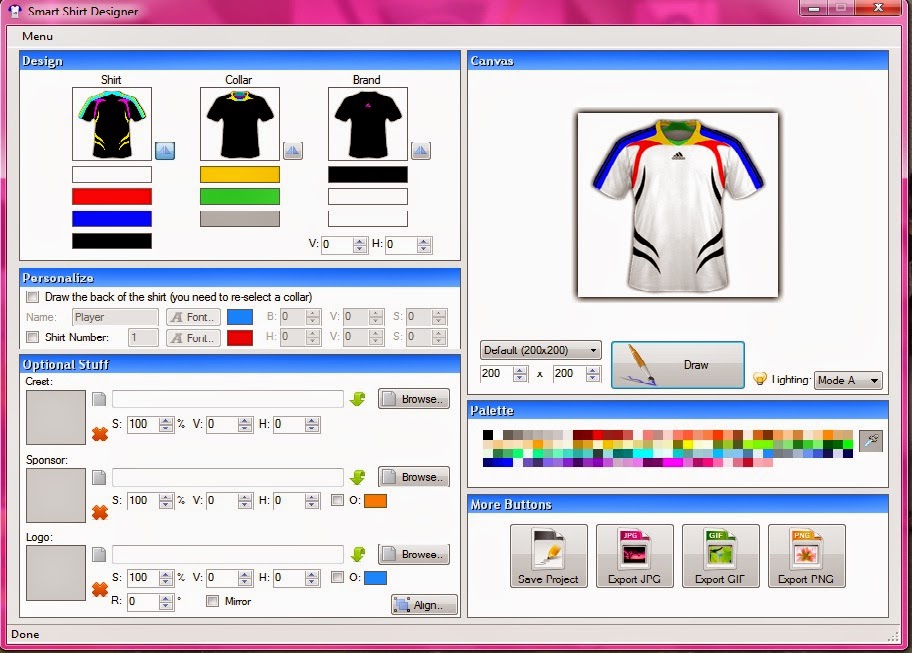Select the Shirt design thumbnail
This screenshot has width=912, height=653.
tap(112, 124)
